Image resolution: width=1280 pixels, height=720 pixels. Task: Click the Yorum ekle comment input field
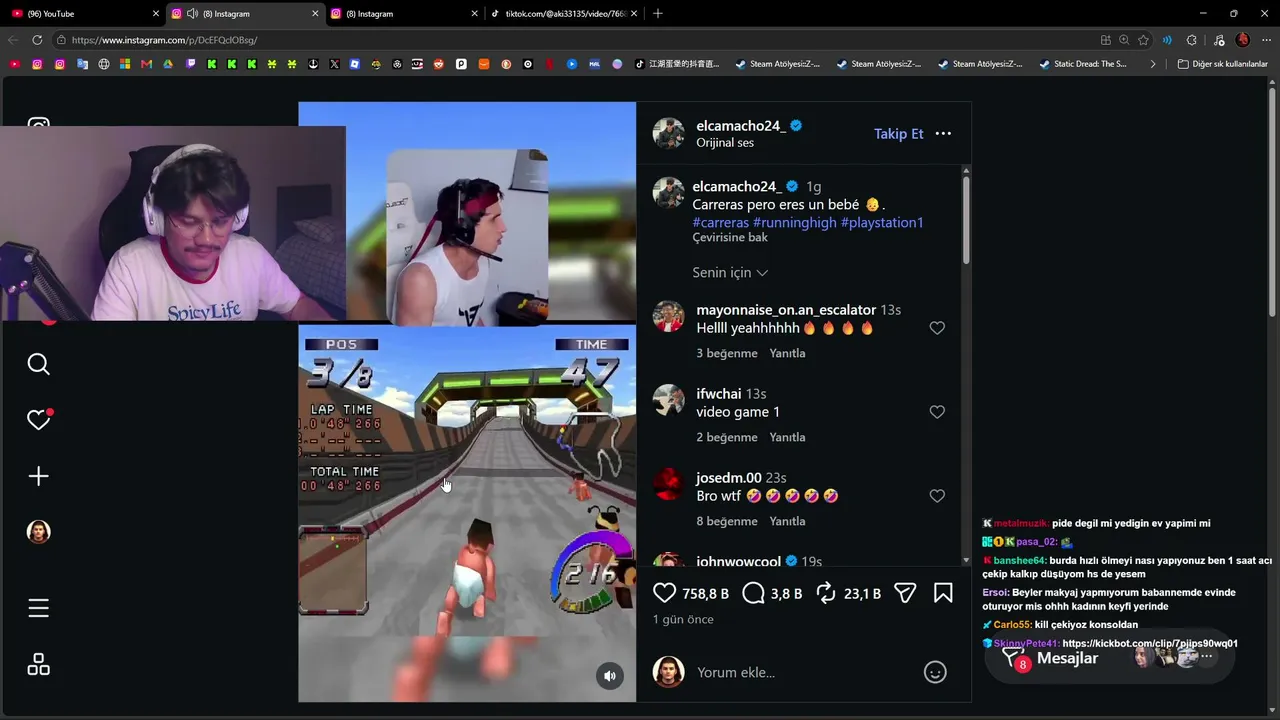tap(805, 672)
